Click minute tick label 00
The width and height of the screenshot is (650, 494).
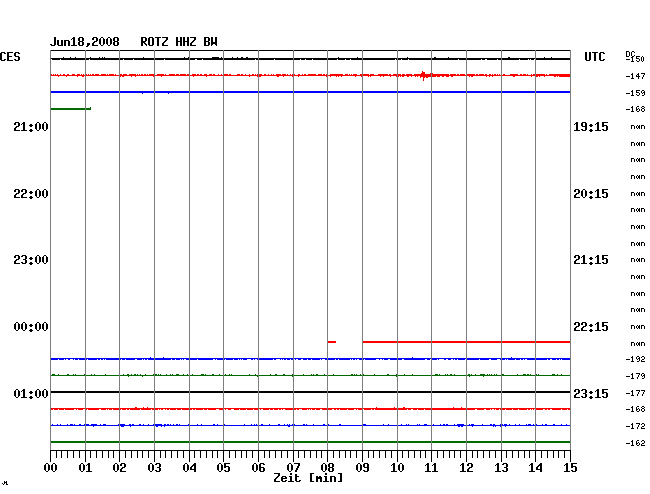coord(51,468)
